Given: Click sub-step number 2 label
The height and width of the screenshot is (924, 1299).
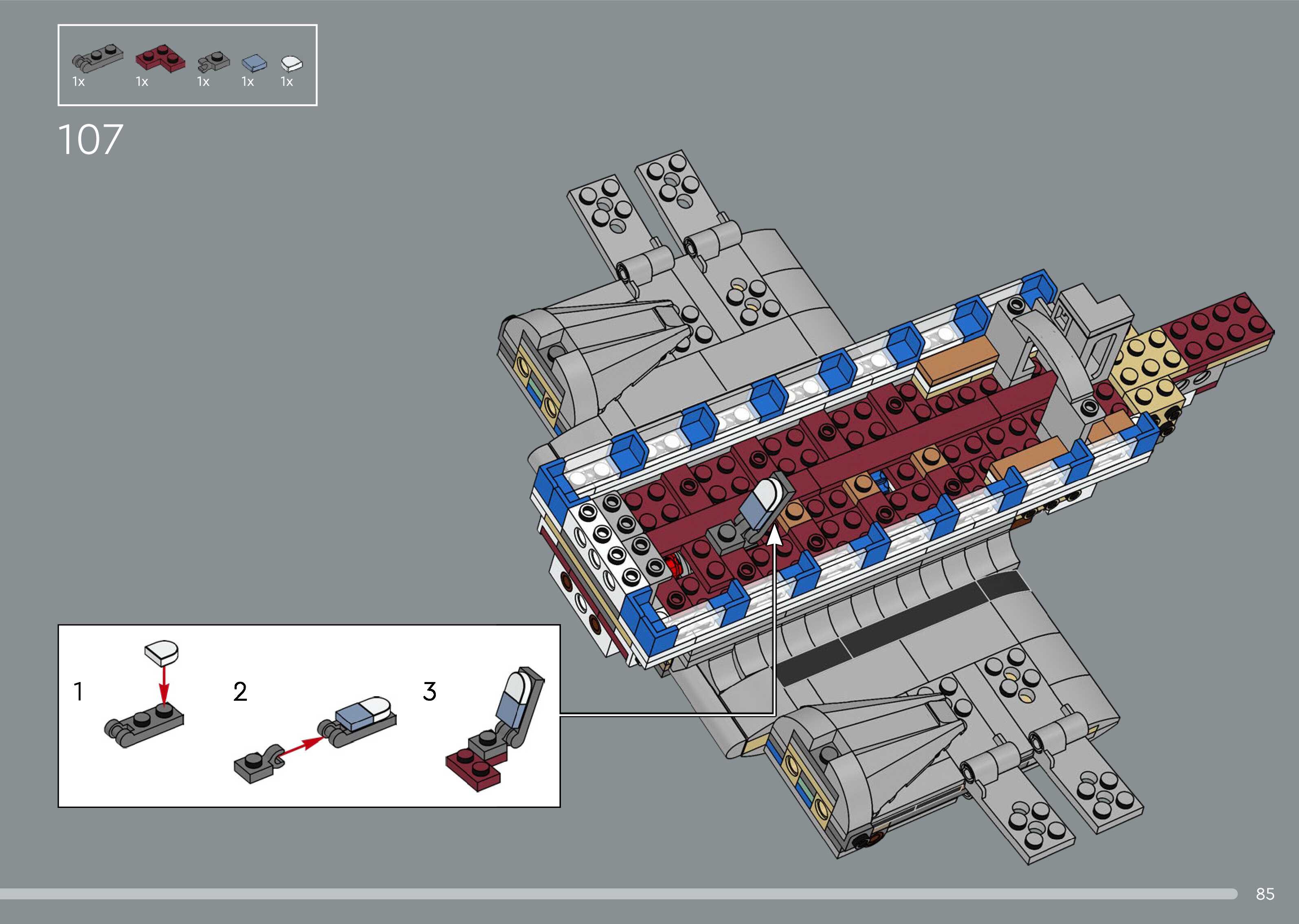Looking at the screenshot, I should [x=240, y=692].
